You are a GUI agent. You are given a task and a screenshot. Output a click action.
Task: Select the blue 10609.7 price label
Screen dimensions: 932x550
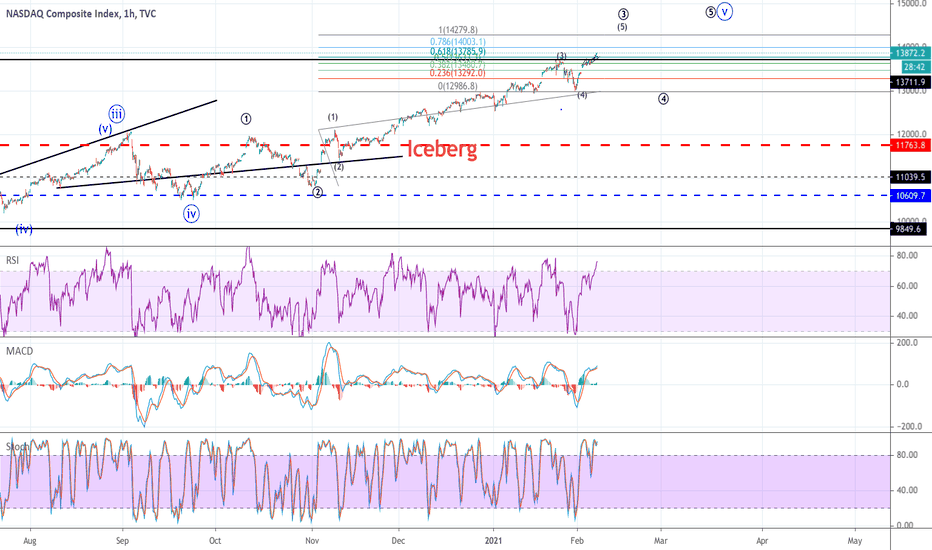(x=909, y=196)
